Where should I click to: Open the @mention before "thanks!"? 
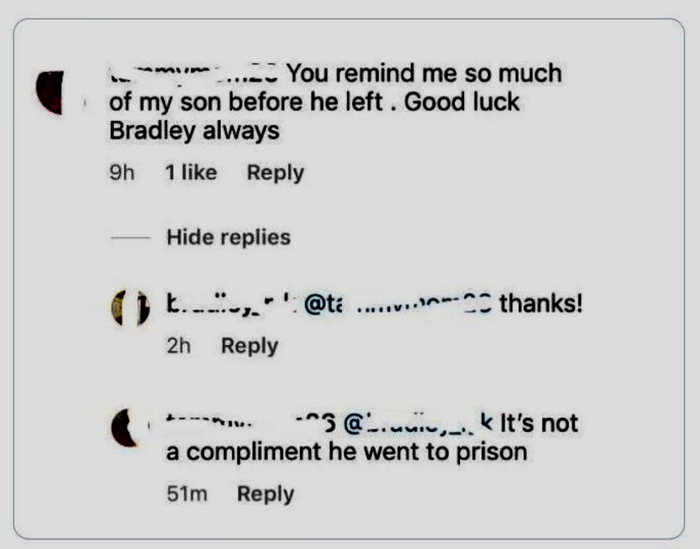click(398, 304)
